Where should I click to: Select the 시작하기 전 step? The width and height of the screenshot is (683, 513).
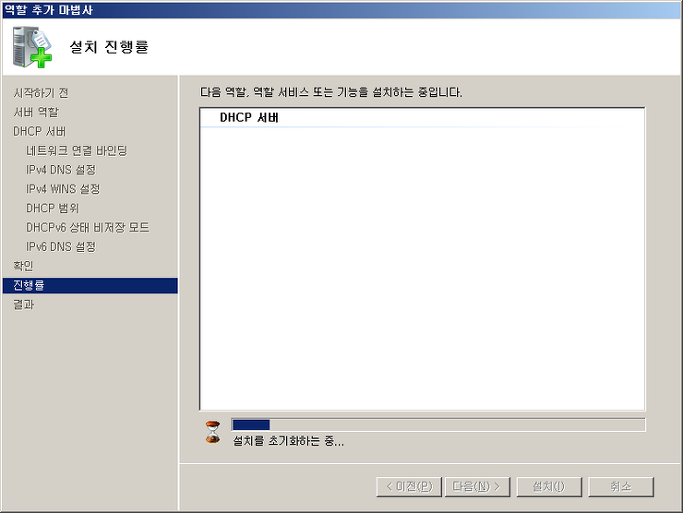(41, 93)
